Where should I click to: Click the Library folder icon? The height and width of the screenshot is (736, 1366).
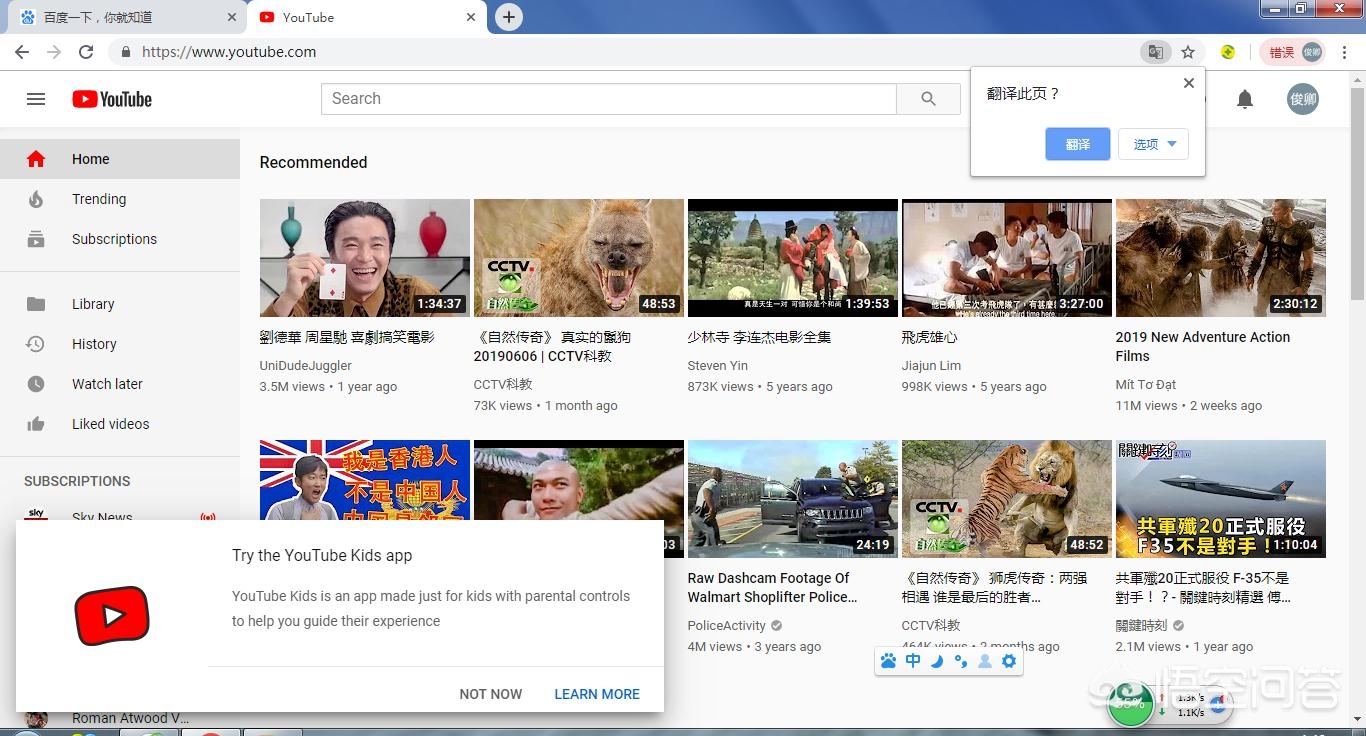36,304
